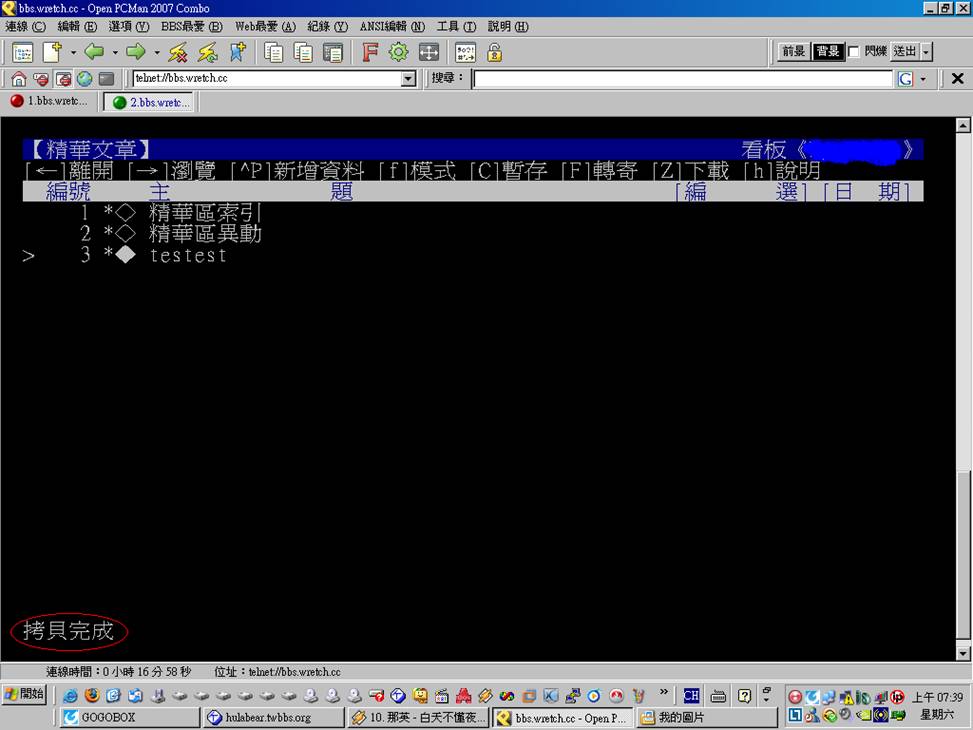Click the reconnect lightning icon
Screen dimensions: 973x730
tap(207, 53)
